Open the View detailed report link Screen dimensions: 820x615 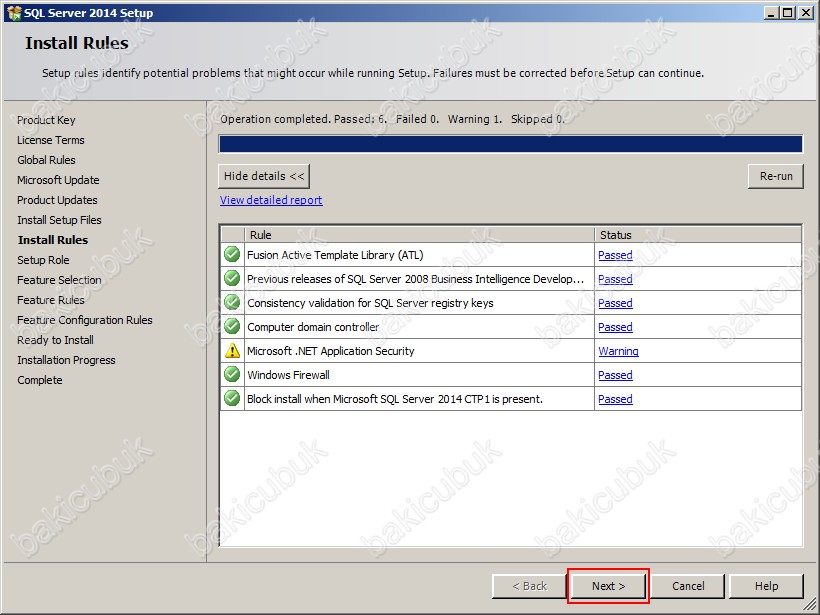pyautogui.click(x=271, y=200)
